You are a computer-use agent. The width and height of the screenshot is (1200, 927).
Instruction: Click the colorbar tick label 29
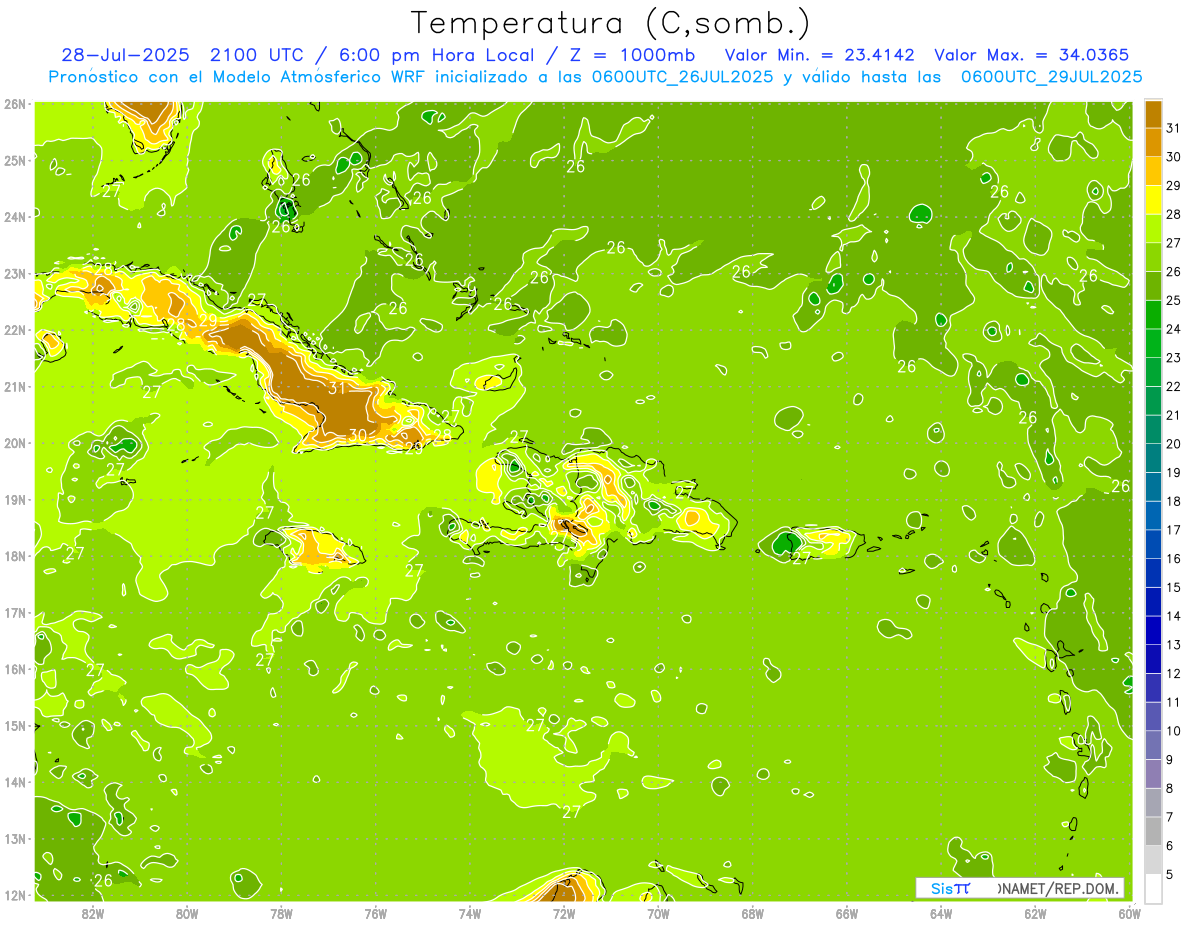1173,186
